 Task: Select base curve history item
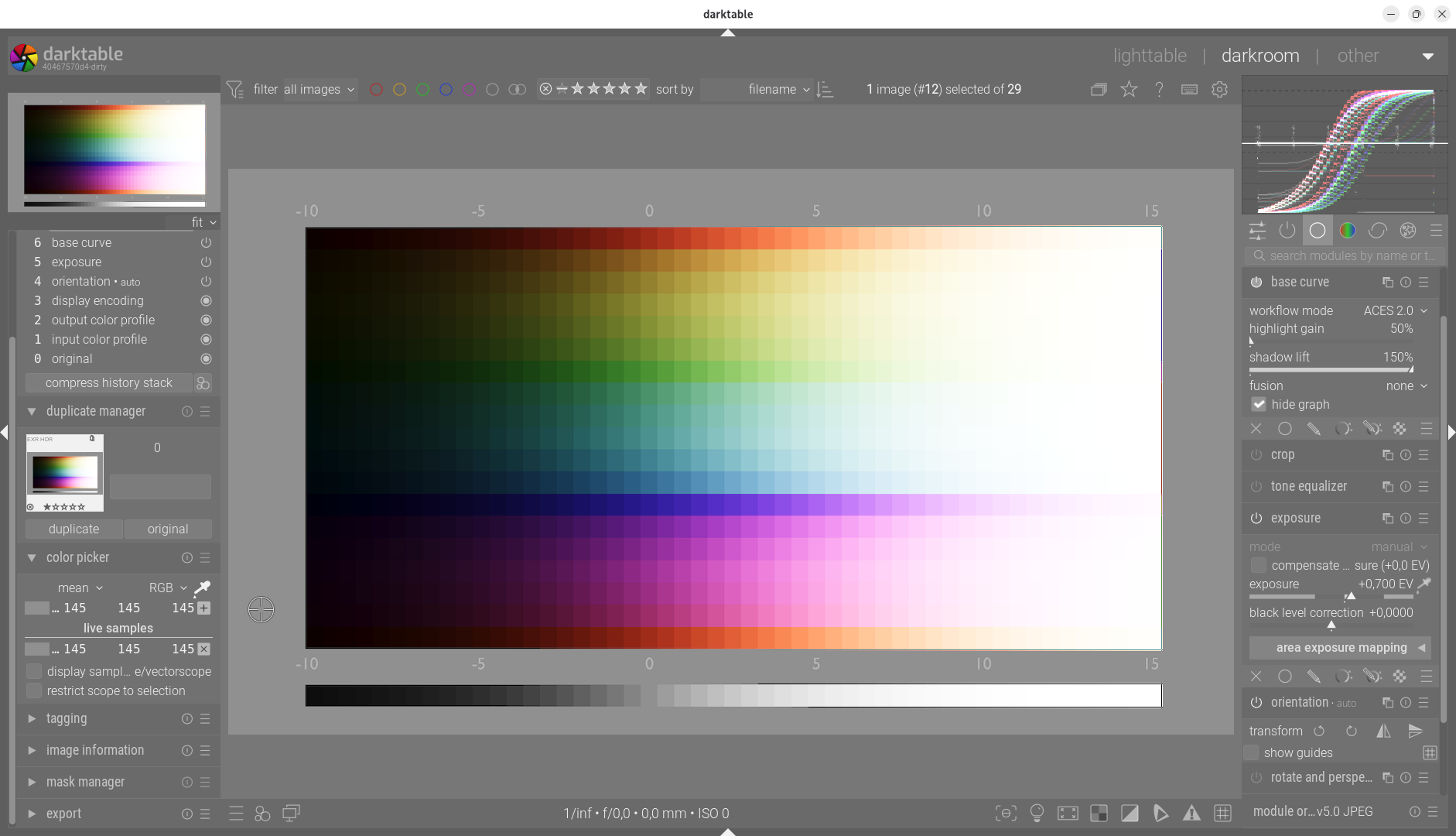tap(81, 242)
